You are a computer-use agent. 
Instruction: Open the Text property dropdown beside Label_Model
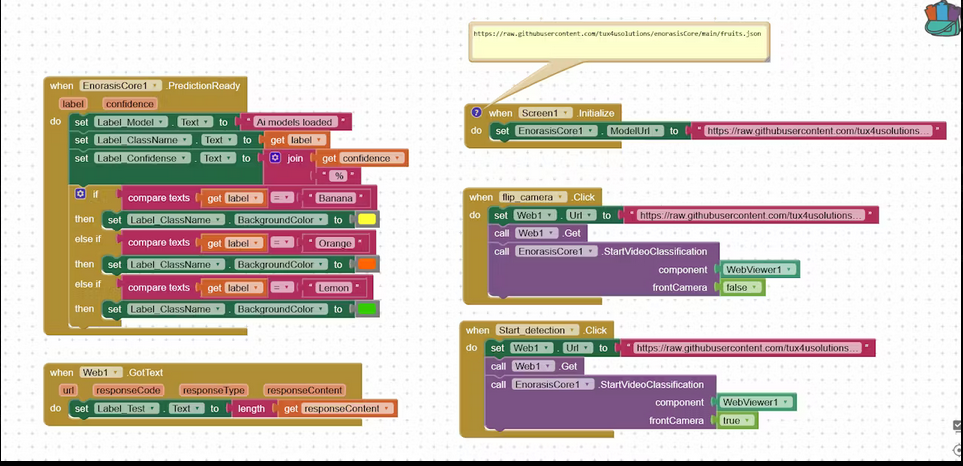[196, 122]
